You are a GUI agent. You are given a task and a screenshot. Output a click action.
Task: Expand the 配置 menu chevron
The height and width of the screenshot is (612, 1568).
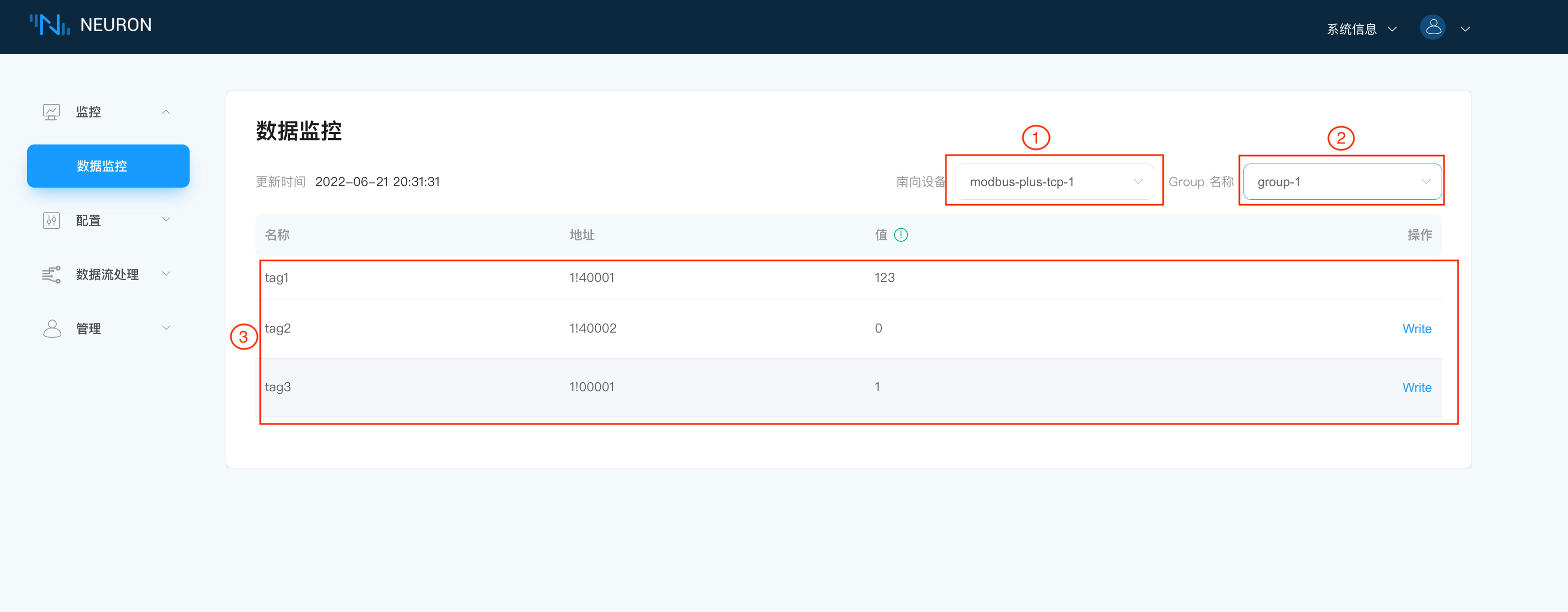(166, 220)
